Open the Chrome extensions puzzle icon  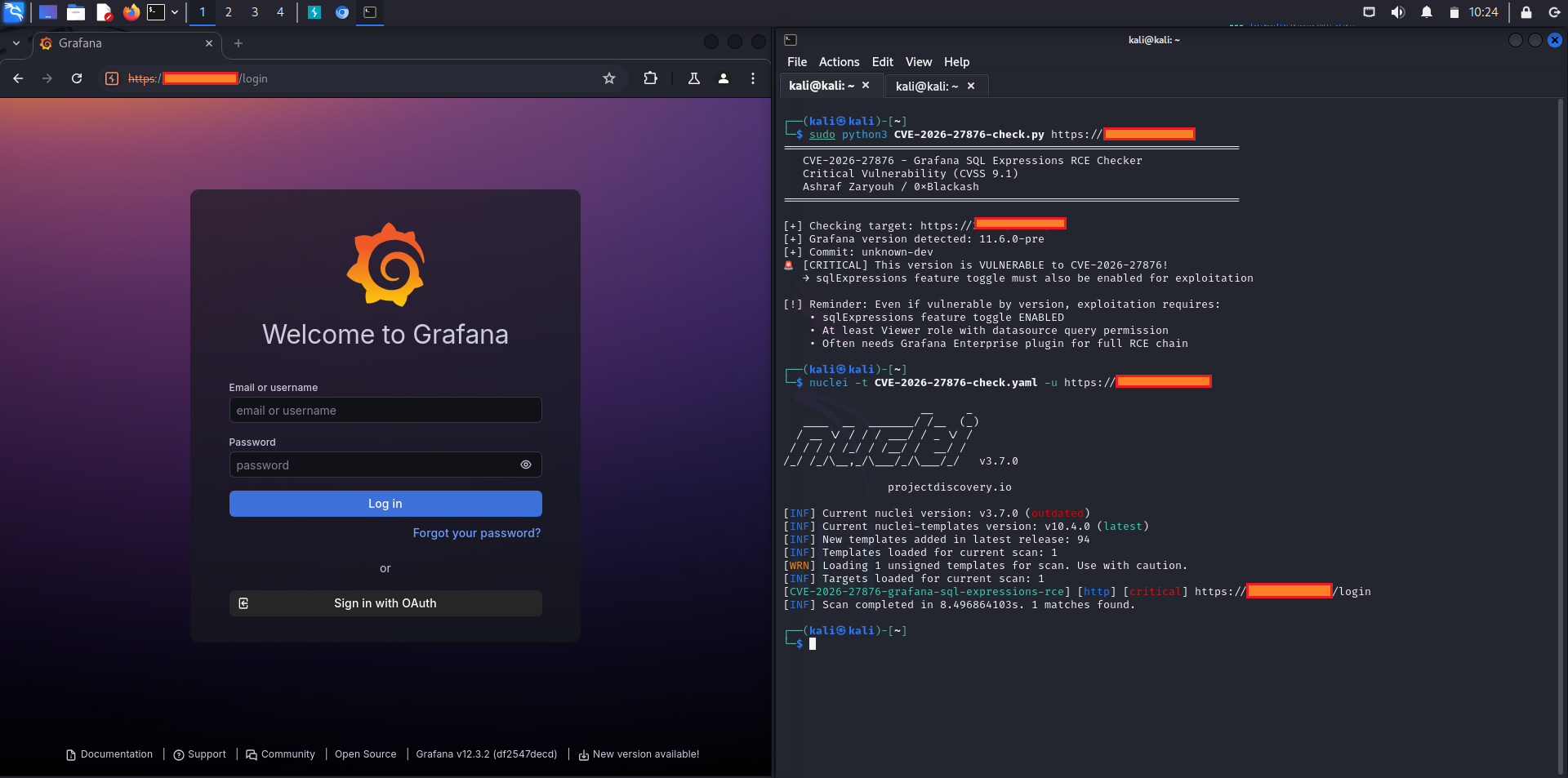coord(650,78)
